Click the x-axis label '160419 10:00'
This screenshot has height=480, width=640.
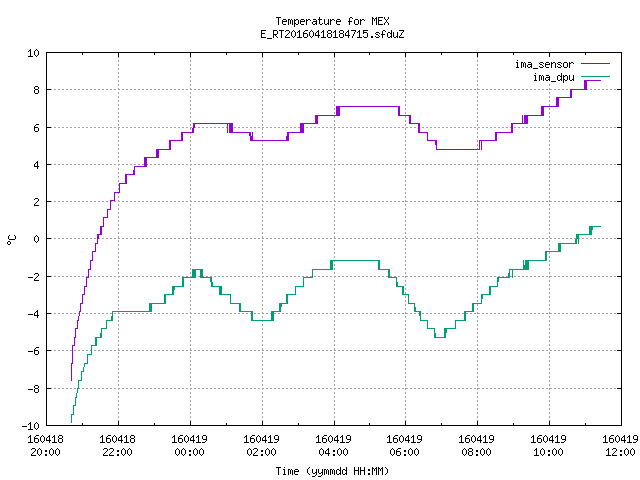[548, 445]
